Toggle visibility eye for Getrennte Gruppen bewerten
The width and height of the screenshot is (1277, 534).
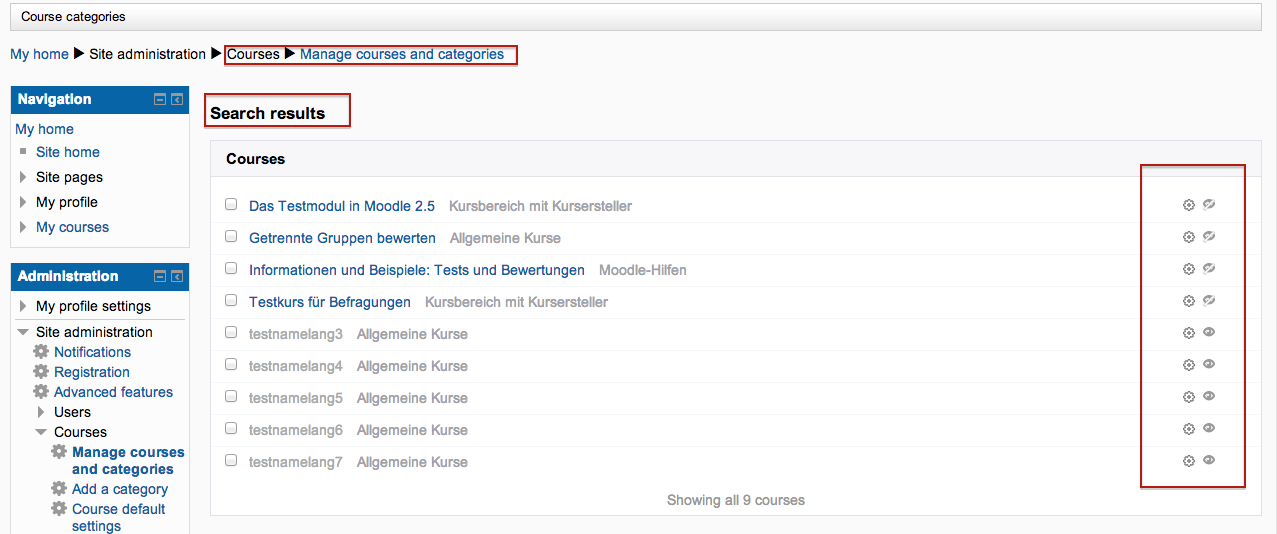[1209, 237]
